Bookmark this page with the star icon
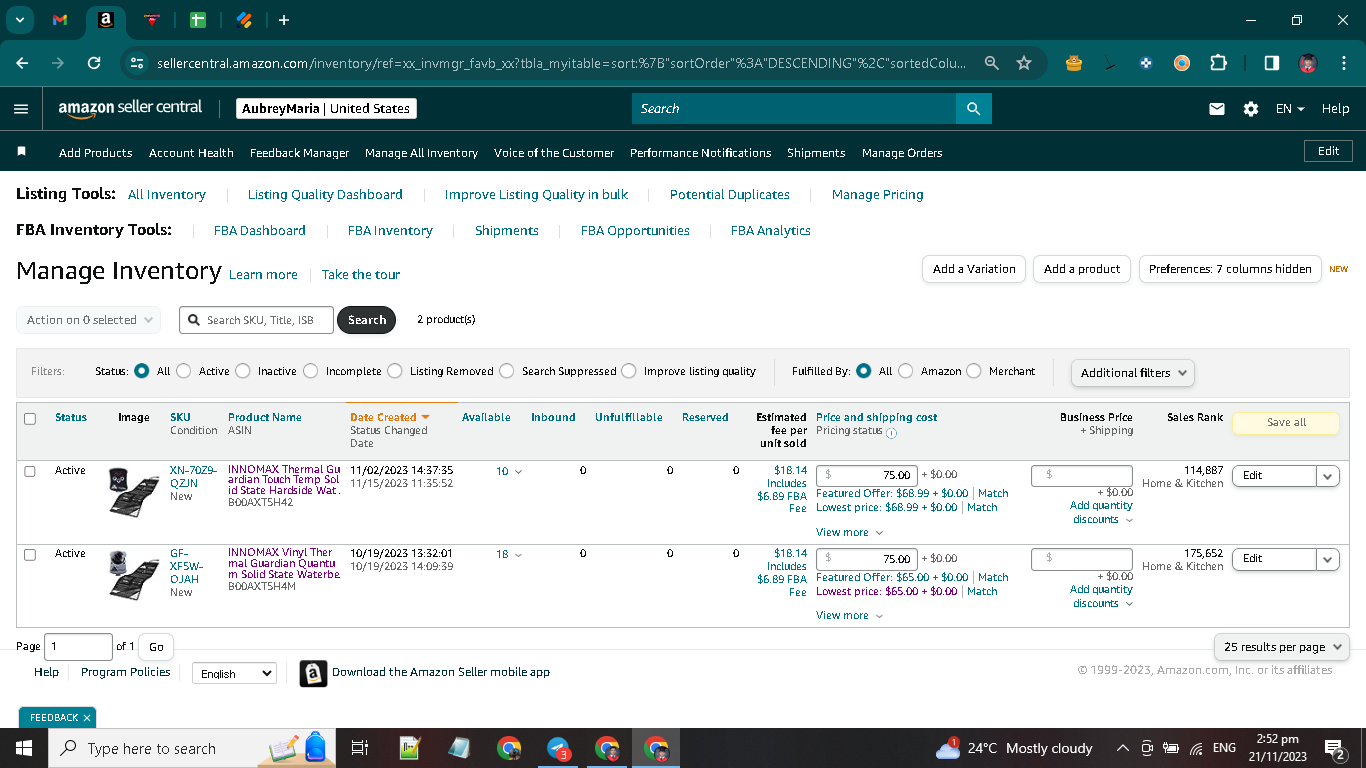The image size is (1366, 768). coord(1024,63)
